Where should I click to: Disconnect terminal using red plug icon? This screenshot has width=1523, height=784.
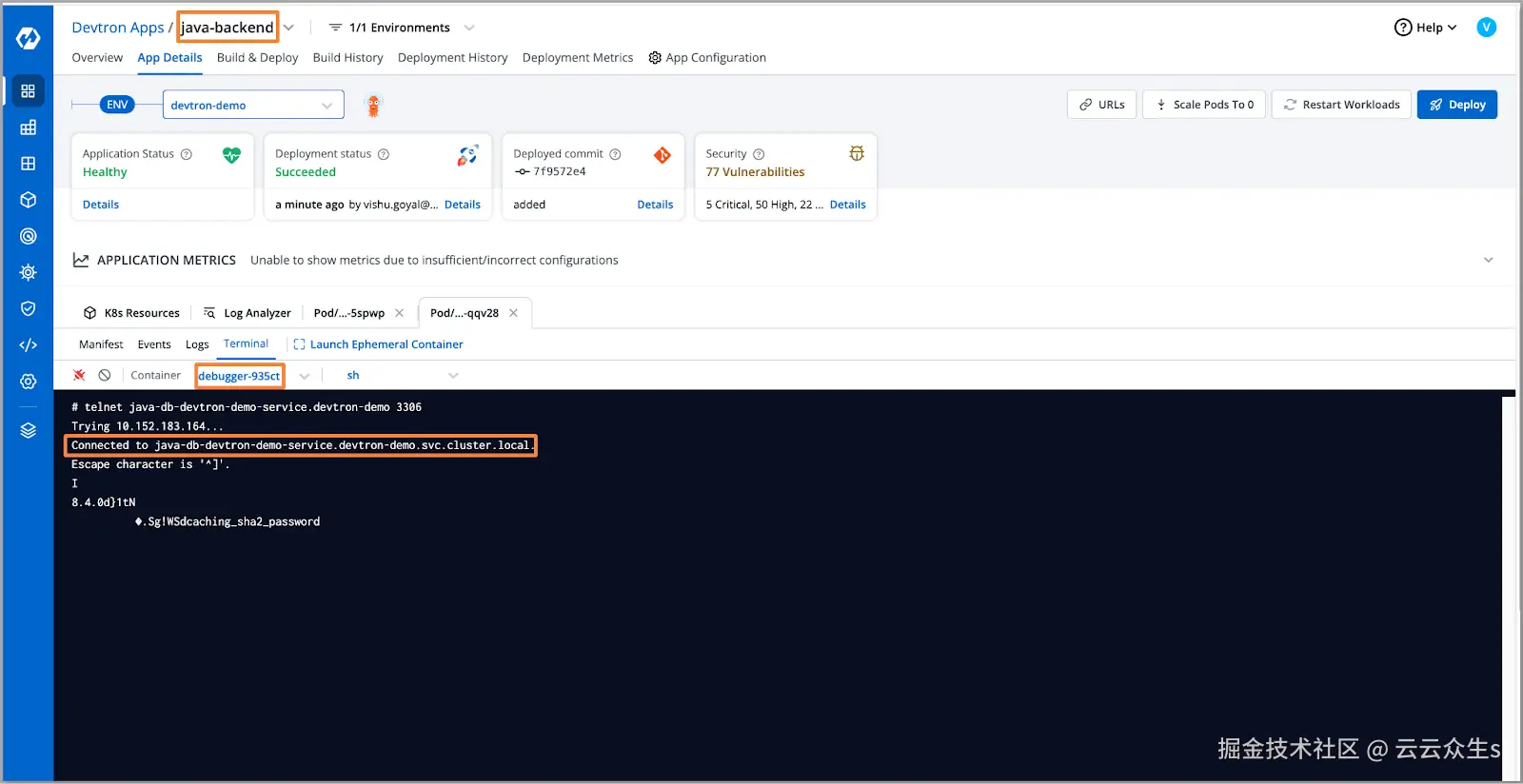tap(79, 375)
